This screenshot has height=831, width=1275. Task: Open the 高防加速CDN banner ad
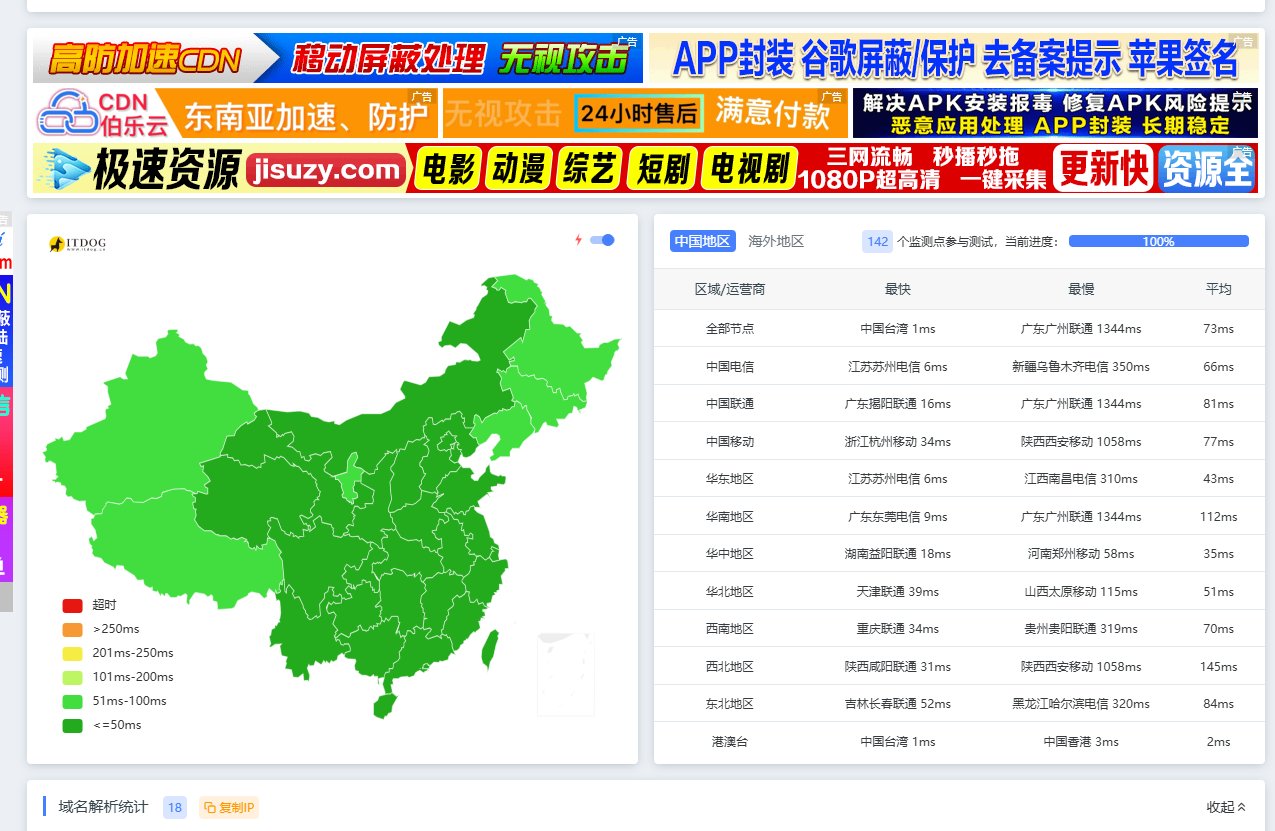click(338, 58)
